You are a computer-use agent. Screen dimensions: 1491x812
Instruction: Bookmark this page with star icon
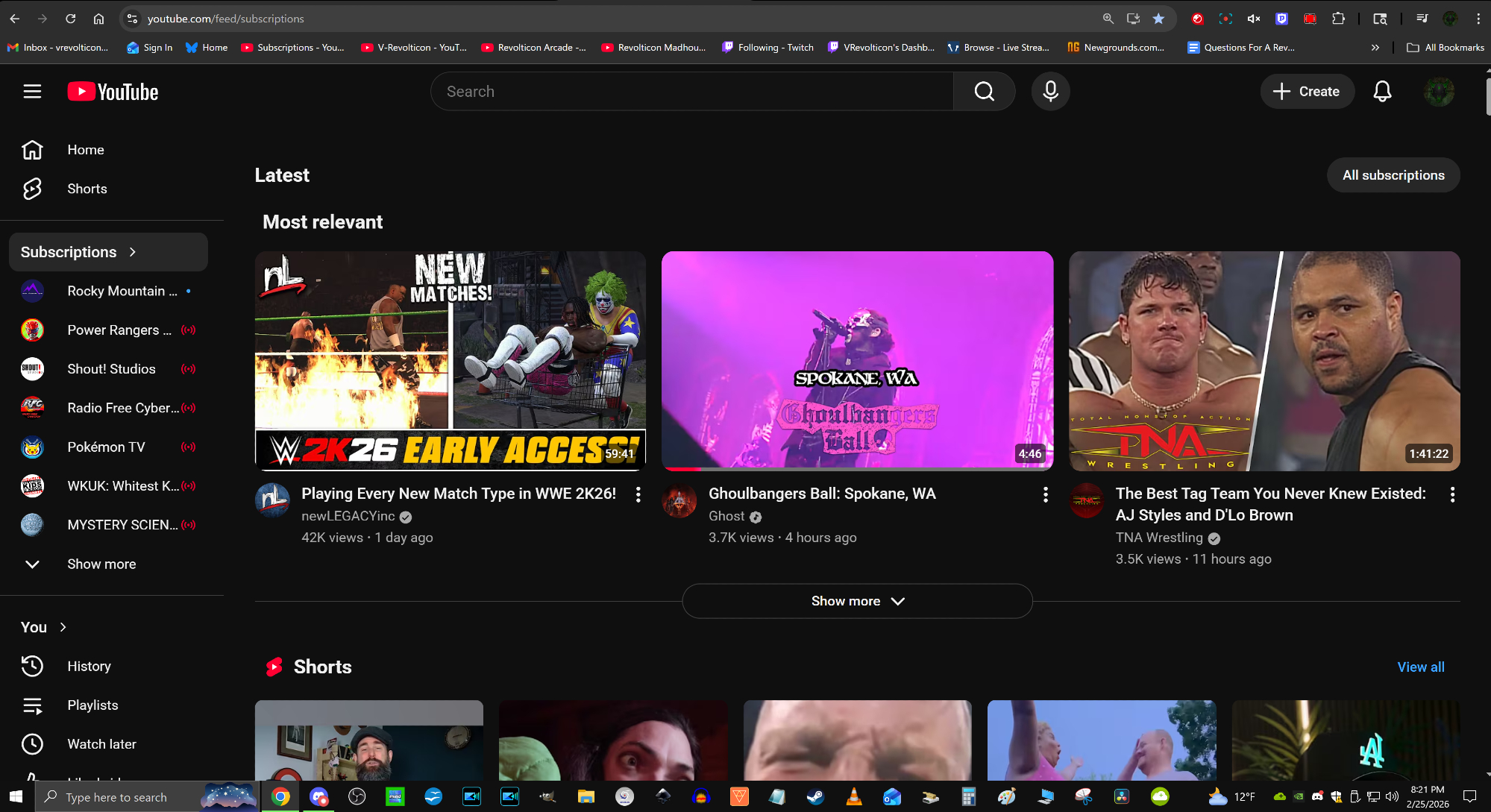tap(1158, 19)
